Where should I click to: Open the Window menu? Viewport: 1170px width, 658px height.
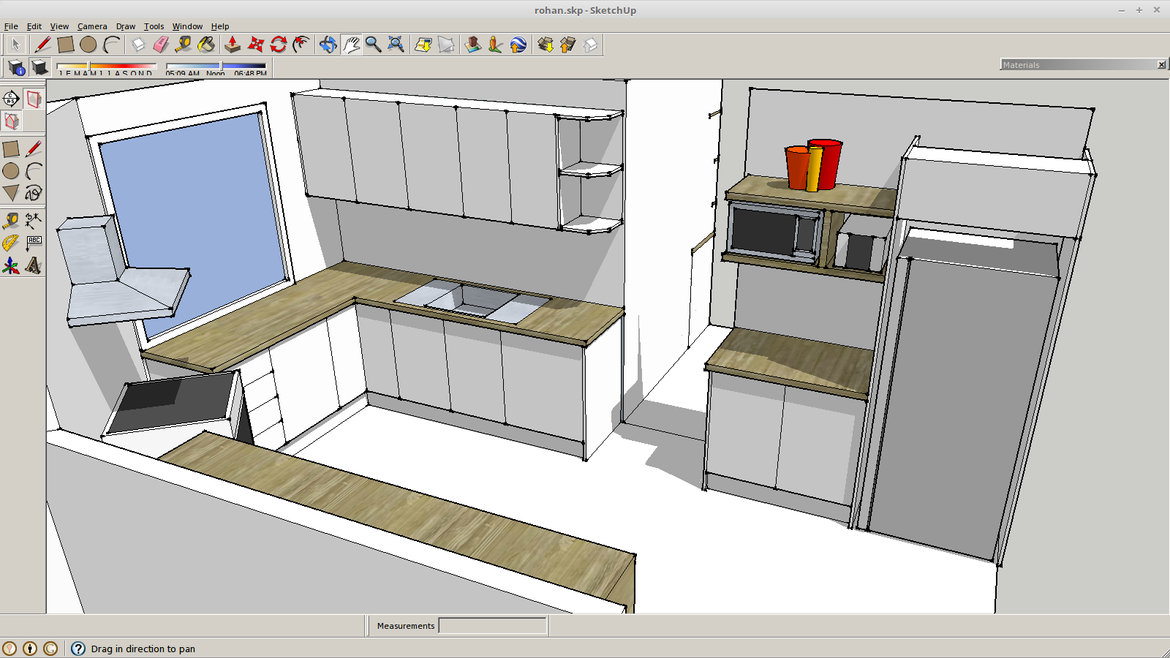(187, 26)
